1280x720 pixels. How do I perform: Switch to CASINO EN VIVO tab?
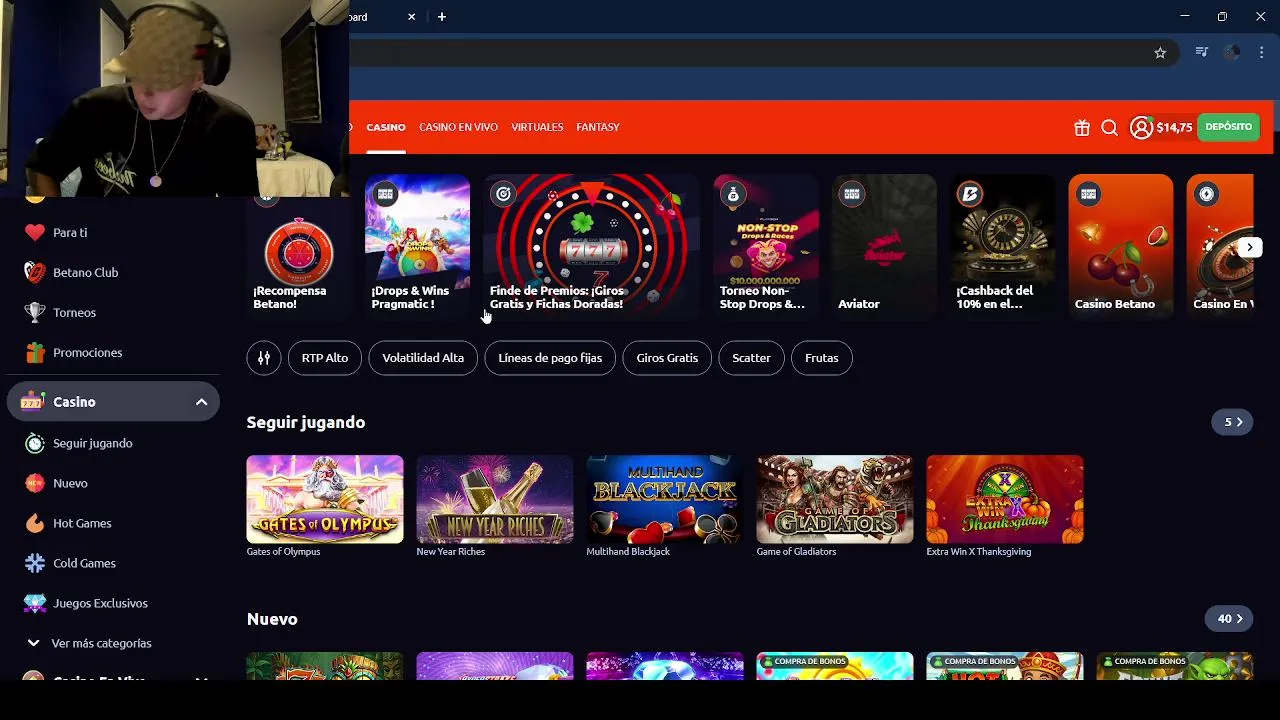pos(458,127)
